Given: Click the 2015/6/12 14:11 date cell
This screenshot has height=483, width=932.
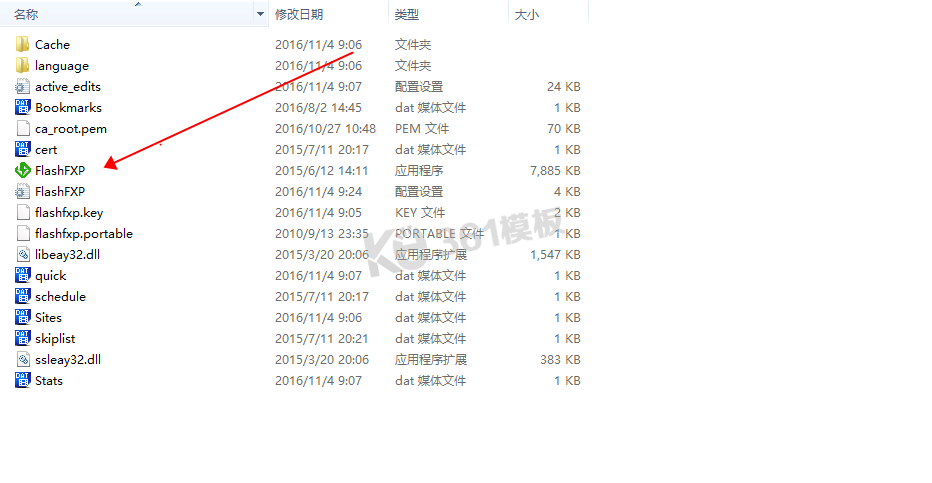Looking at the screenshot, I should [322, 171].
